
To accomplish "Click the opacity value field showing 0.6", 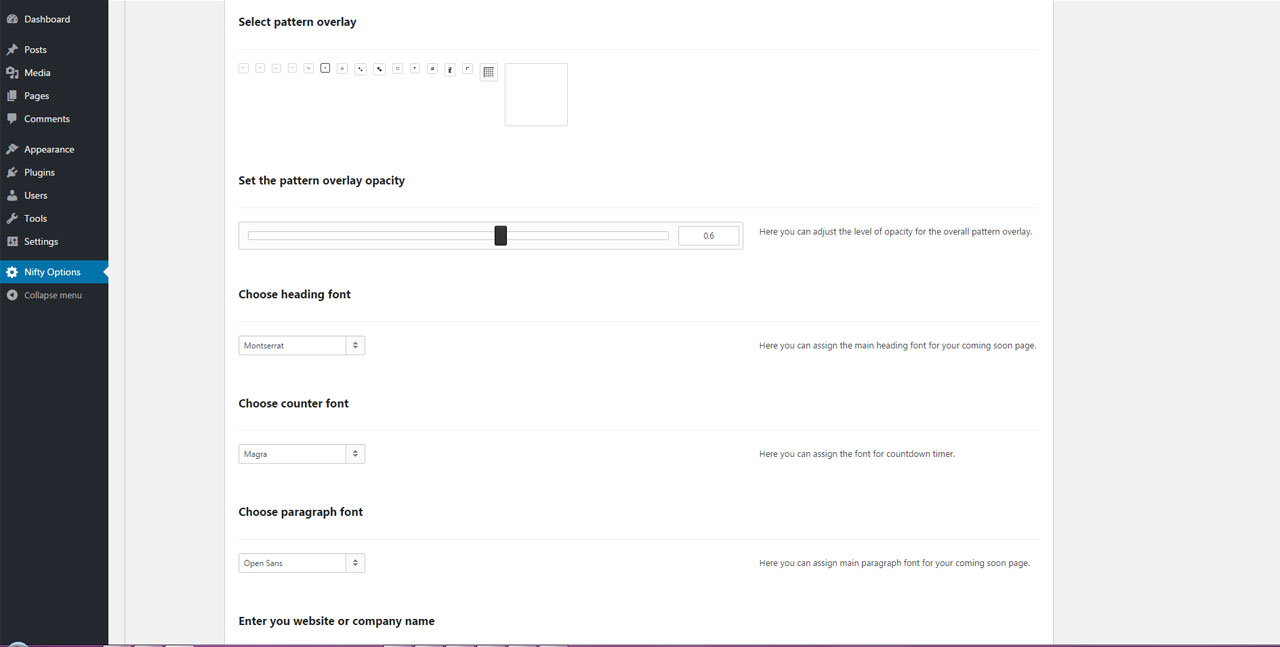I will tap(708, 236).
